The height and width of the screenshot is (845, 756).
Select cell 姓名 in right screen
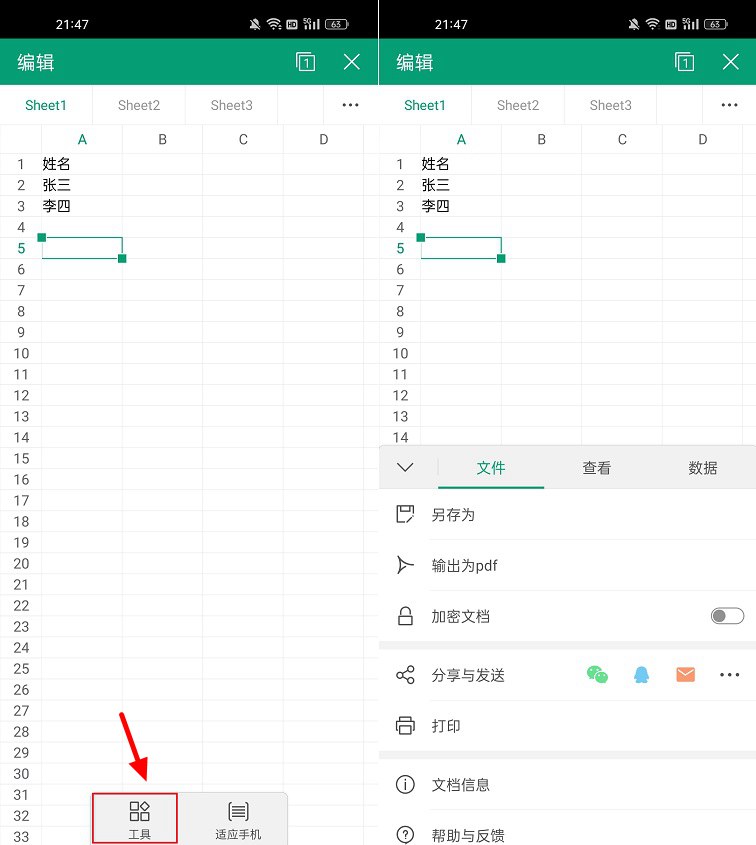[x=461, y=164]
